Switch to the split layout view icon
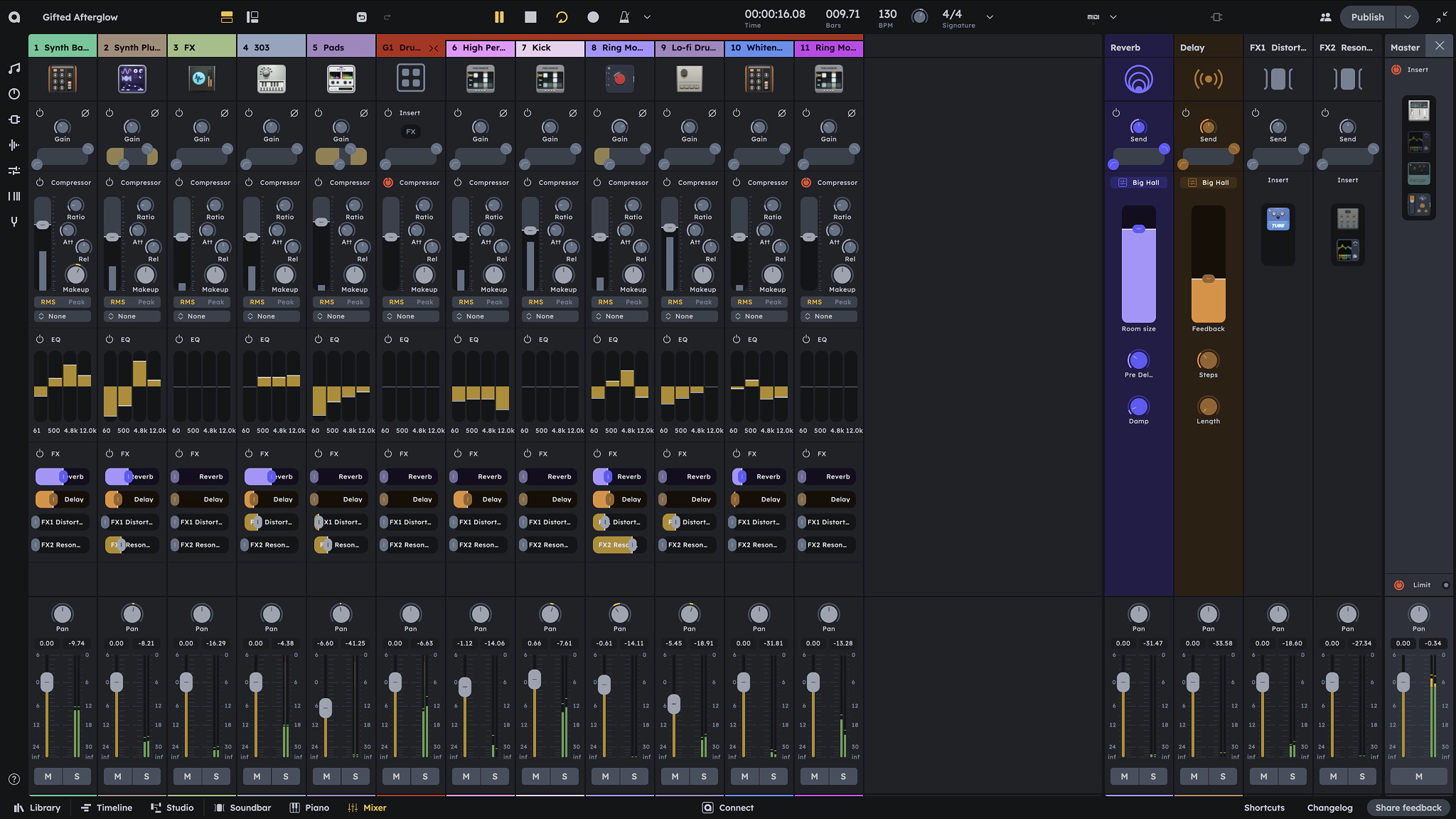Image resolution: width=1456 pixels, height=819 pixels. 252,17
